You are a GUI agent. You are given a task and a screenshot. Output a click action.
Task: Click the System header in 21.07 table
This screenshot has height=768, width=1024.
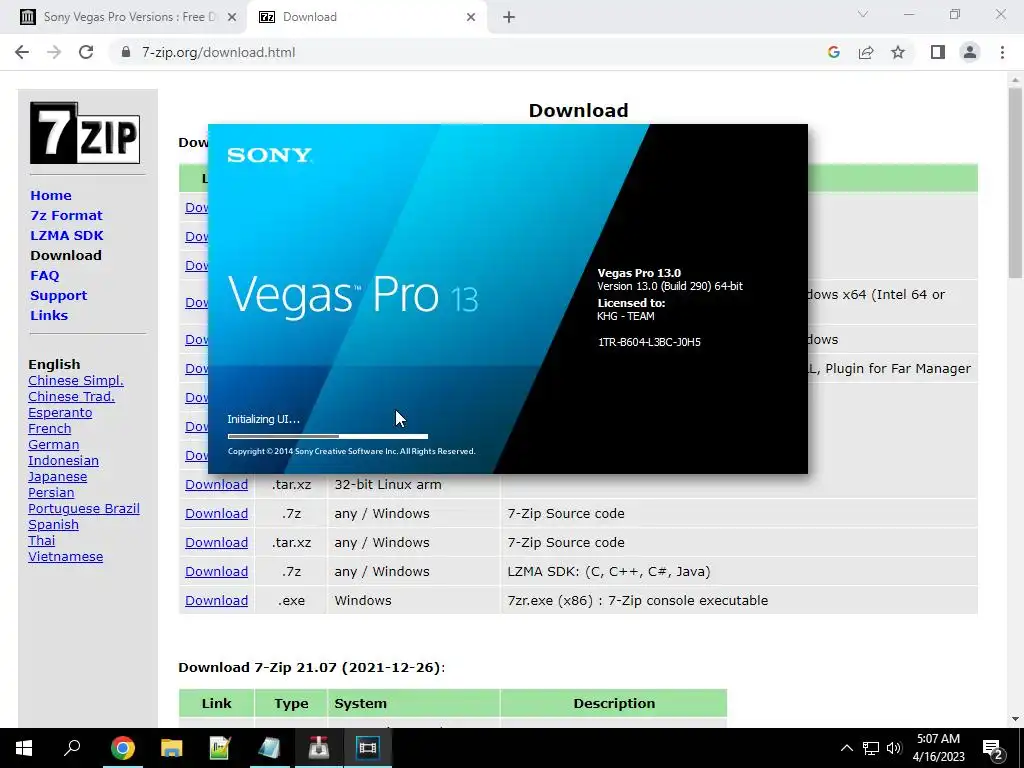click(360, 703)
